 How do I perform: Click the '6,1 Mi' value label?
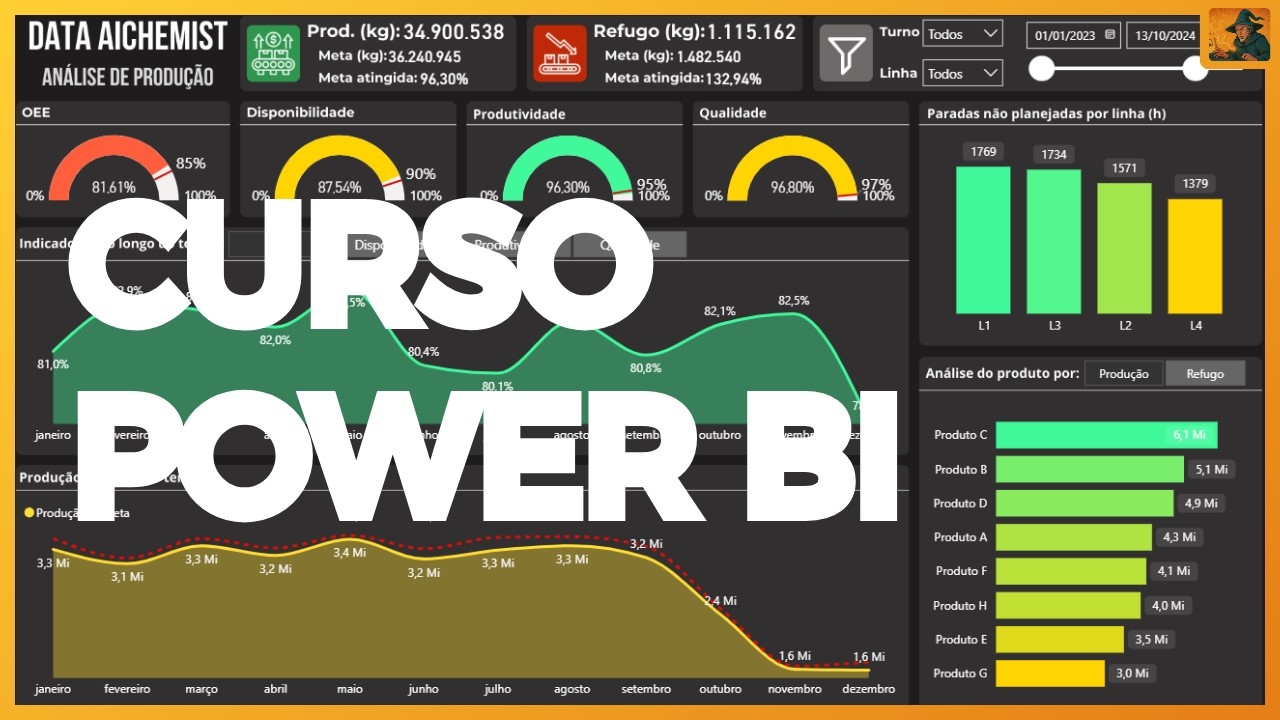[x=1190, y=435]
